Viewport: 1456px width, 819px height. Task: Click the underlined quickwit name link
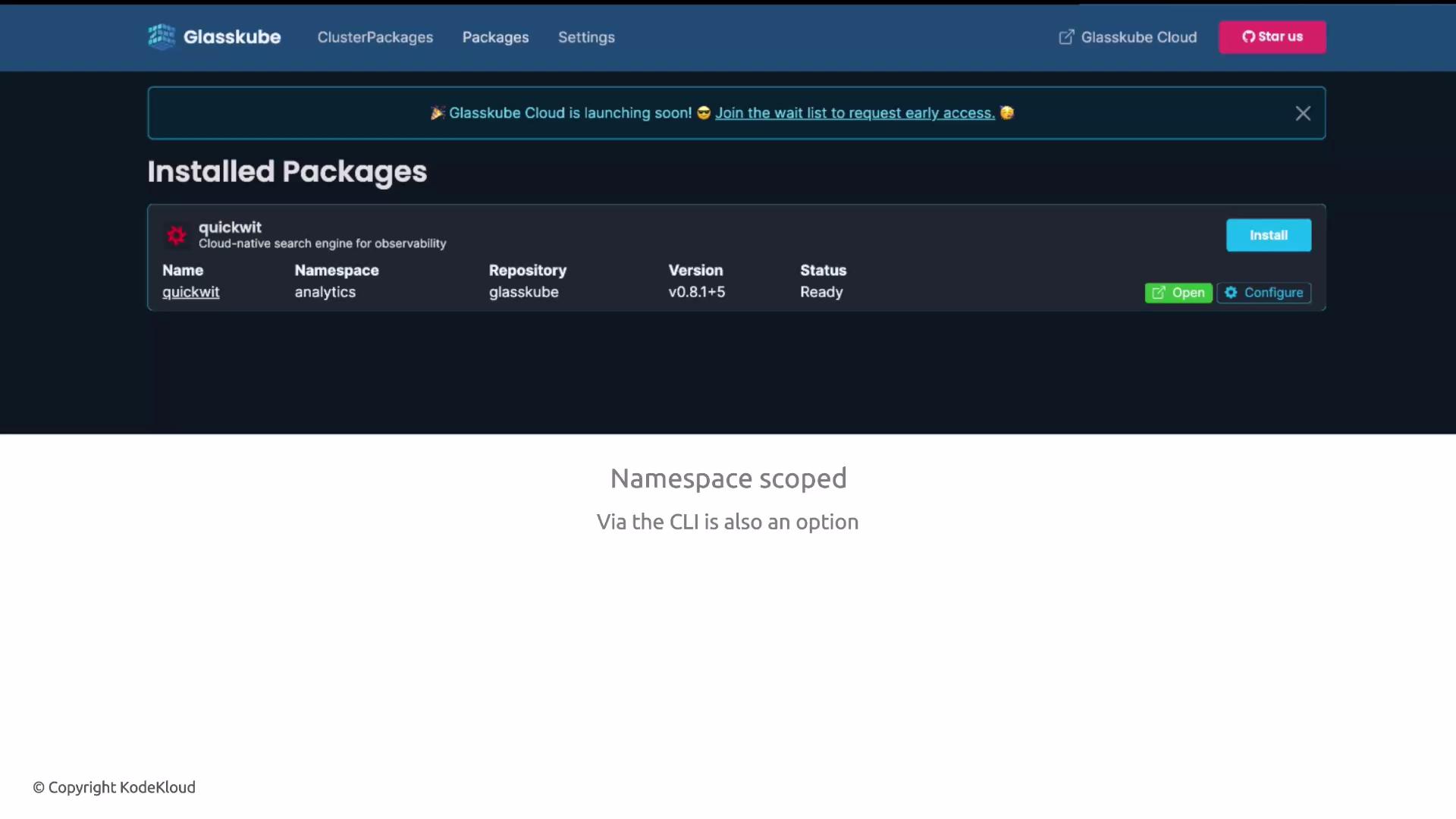191,292
